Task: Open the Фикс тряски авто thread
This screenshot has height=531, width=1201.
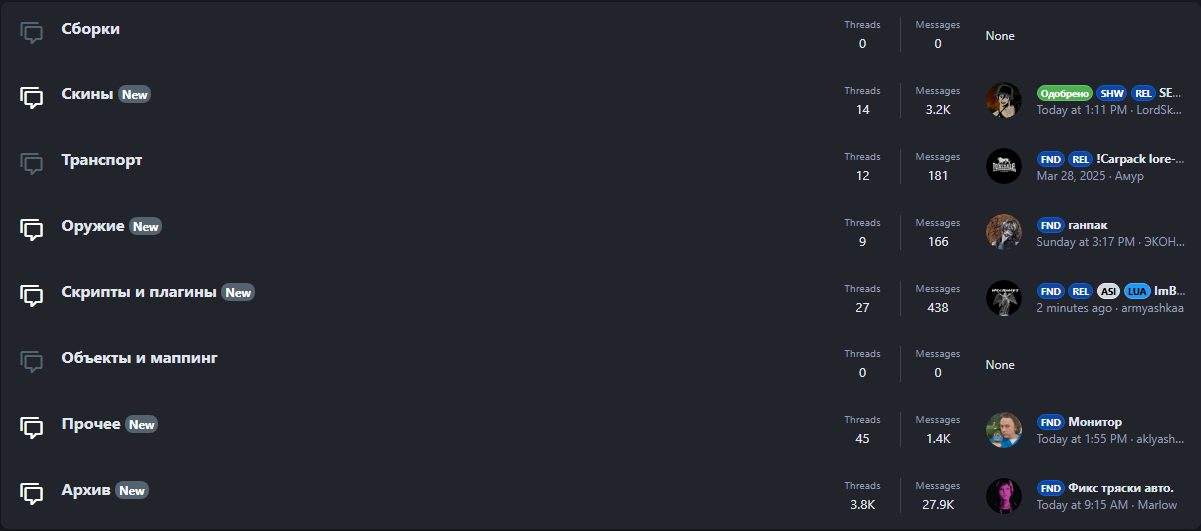Action: [x=1121, y=488]
